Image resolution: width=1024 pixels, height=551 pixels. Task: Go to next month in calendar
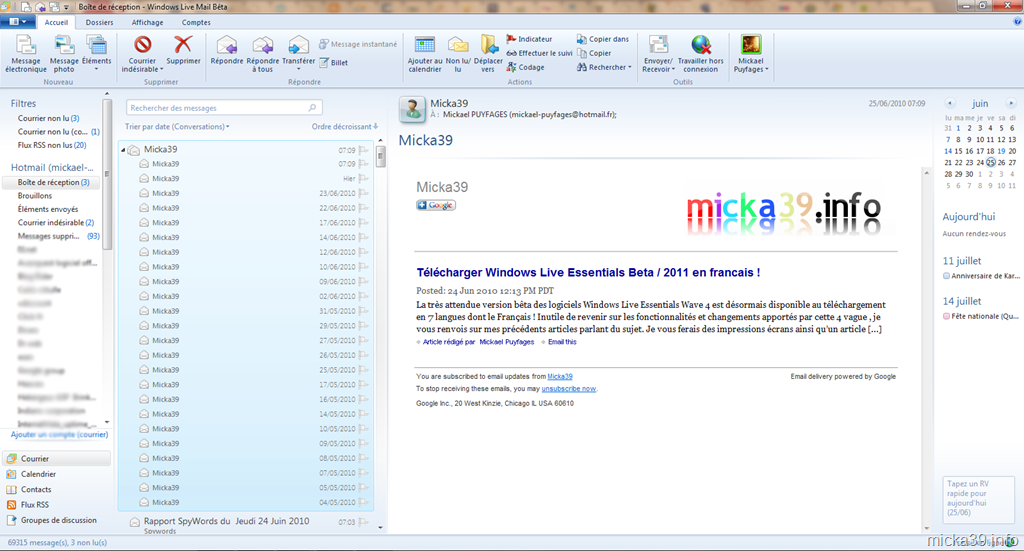1010,103
